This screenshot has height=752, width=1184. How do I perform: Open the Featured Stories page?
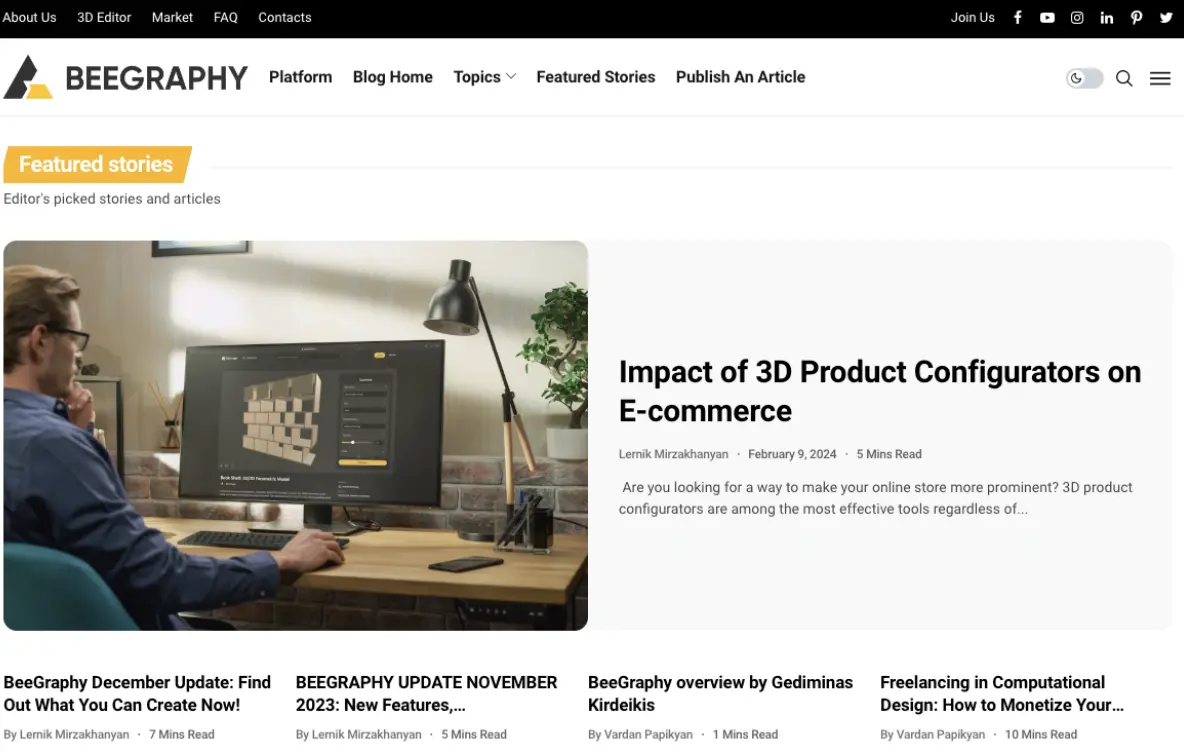(x=595, y=77)
